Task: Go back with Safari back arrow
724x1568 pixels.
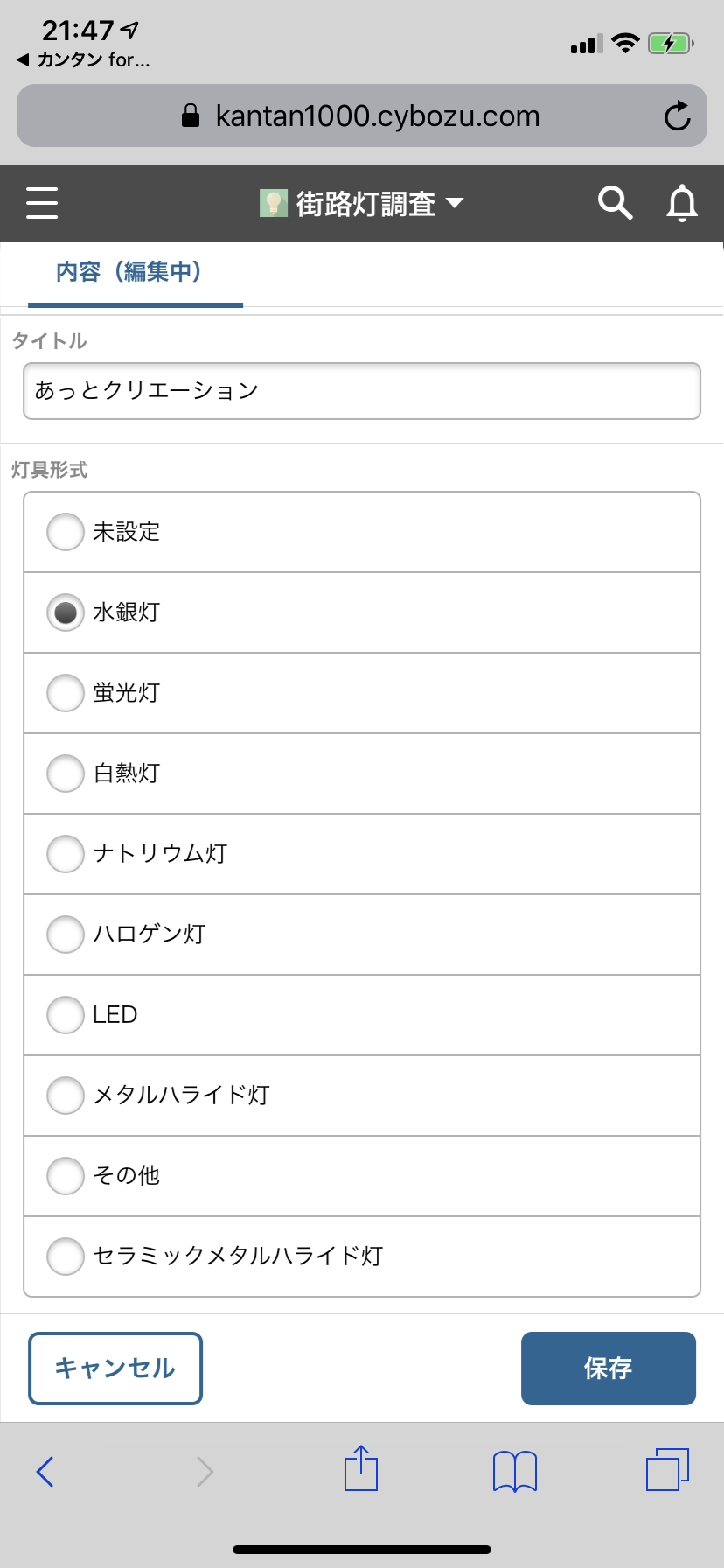Action: [x=45, y=1471]
